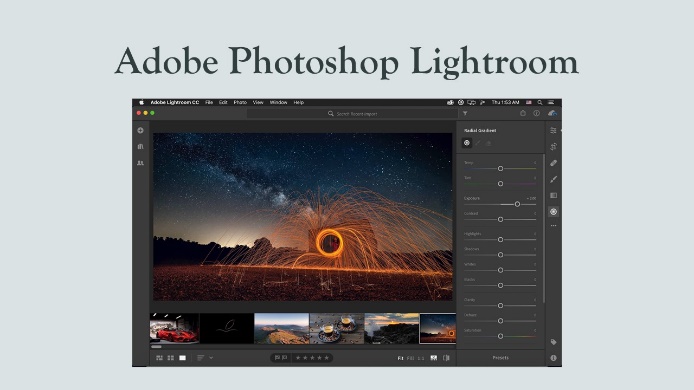
Task: Select the coffee cups thumbnail
Action: click(x=336, y=328)
